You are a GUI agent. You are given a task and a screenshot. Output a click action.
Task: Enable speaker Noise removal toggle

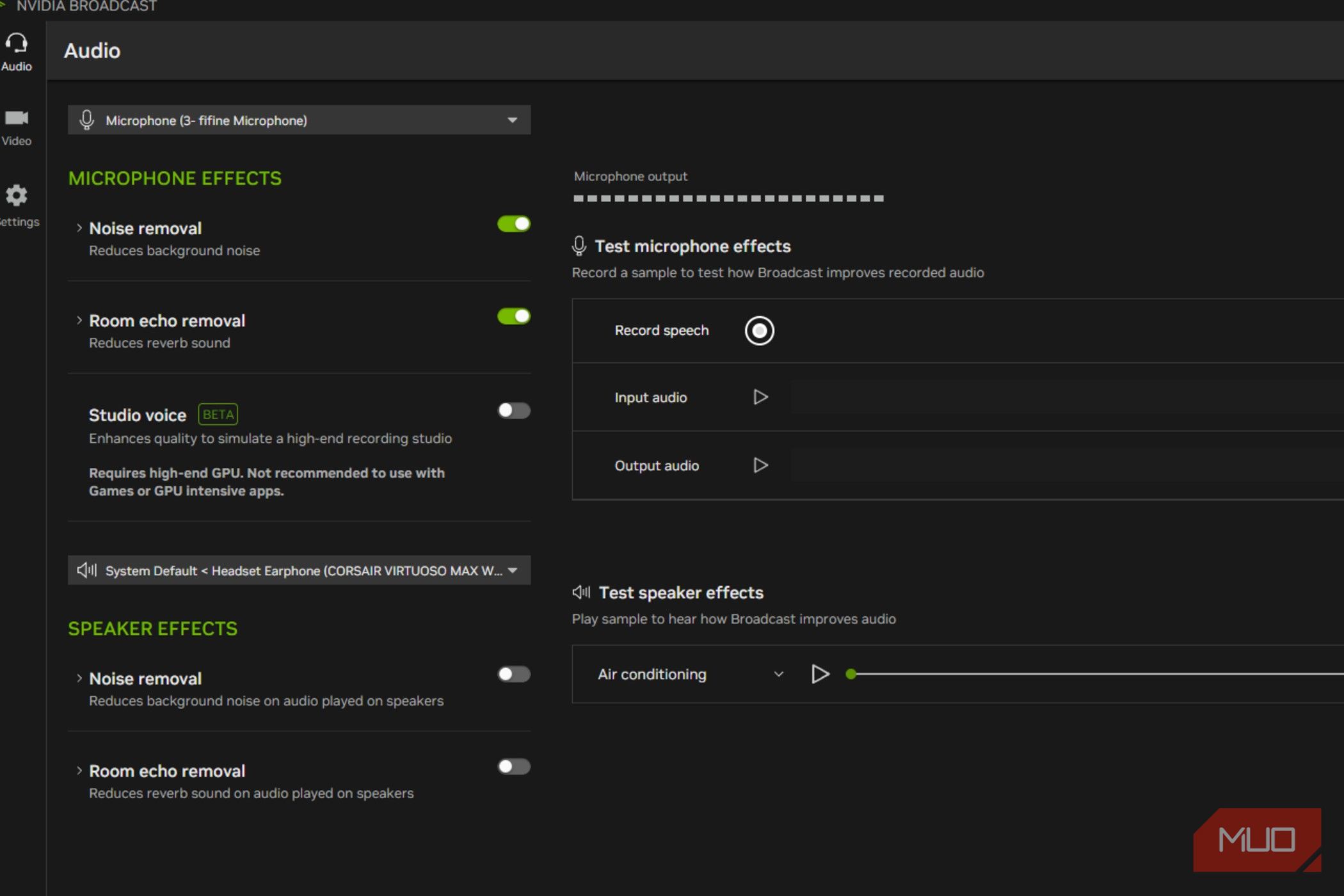click(x=513, y=674)
